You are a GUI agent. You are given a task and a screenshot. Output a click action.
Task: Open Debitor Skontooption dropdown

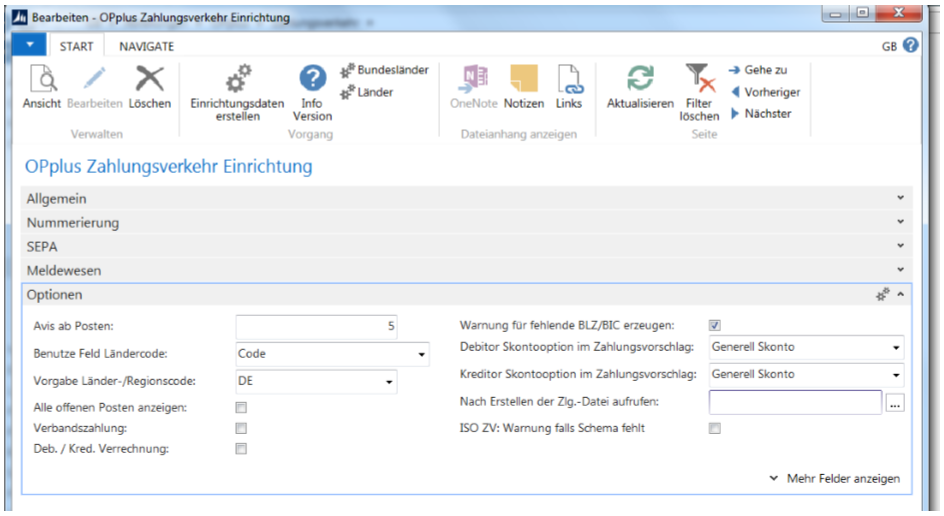[896, 347]
